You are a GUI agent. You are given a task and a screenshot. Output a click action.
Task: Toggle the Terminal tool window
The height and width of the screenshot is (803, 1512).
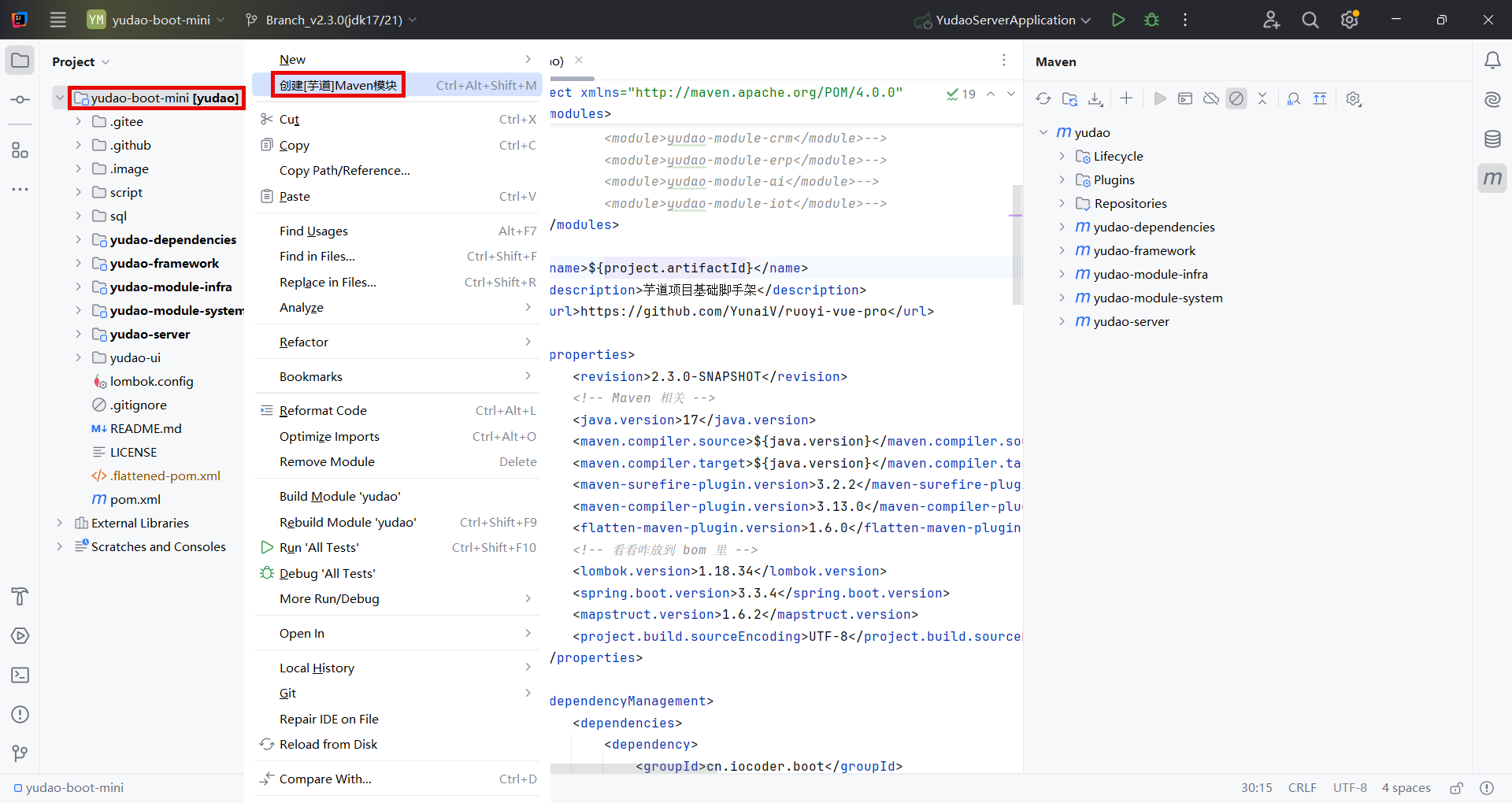20,675
